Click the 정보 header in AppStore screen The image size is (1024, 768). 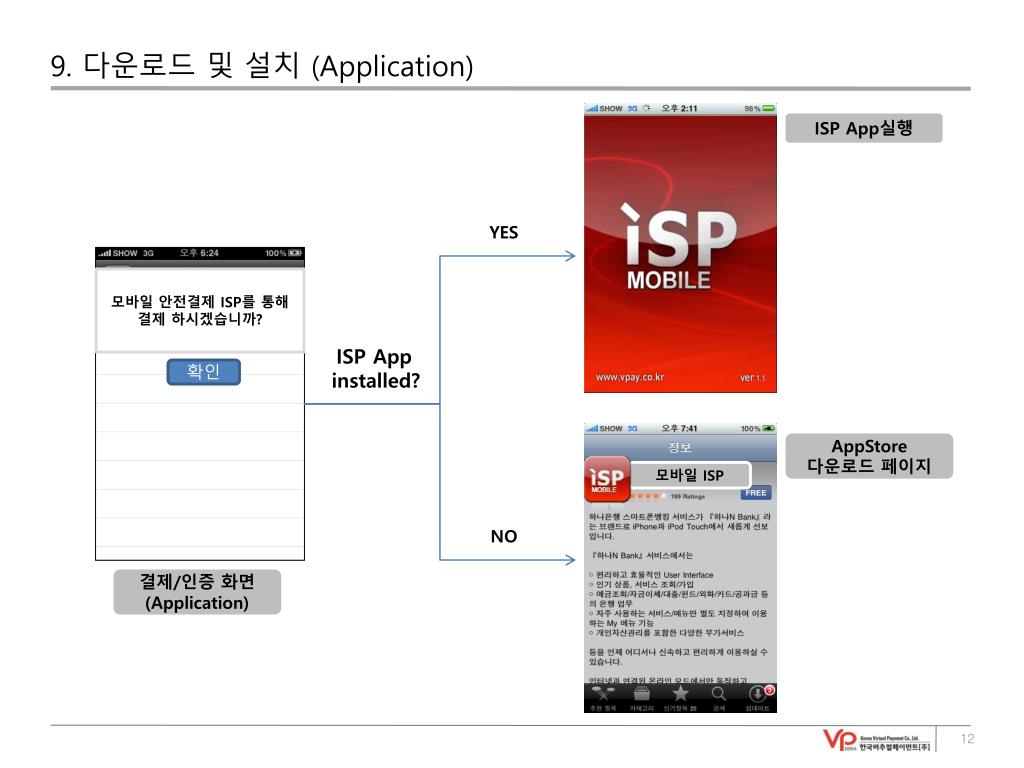(680, 447)
